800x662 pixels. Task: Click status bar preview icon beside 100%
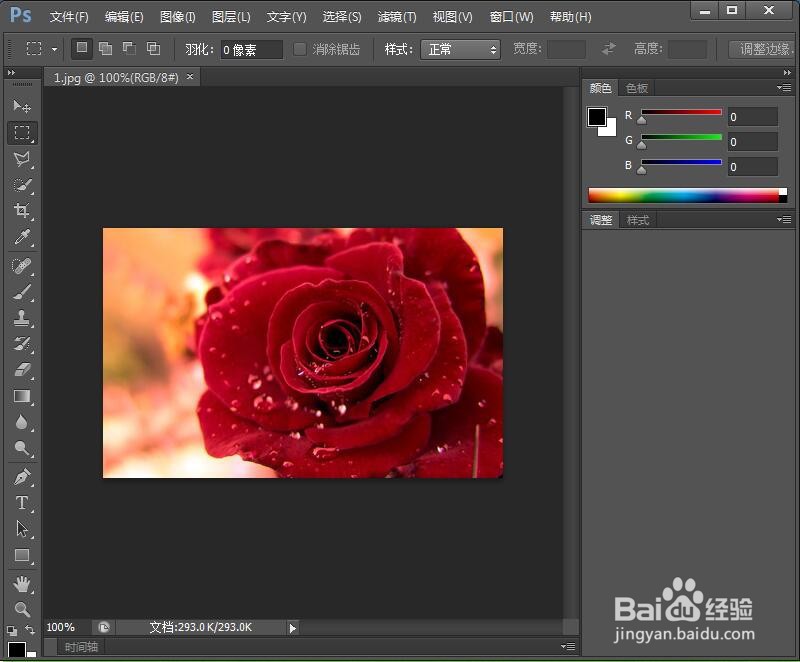coord(104,627)
